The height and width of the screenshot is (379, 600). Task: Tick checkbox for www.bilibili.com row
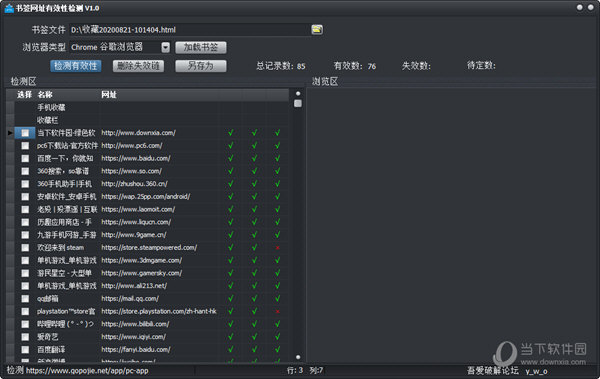(25, 324)
